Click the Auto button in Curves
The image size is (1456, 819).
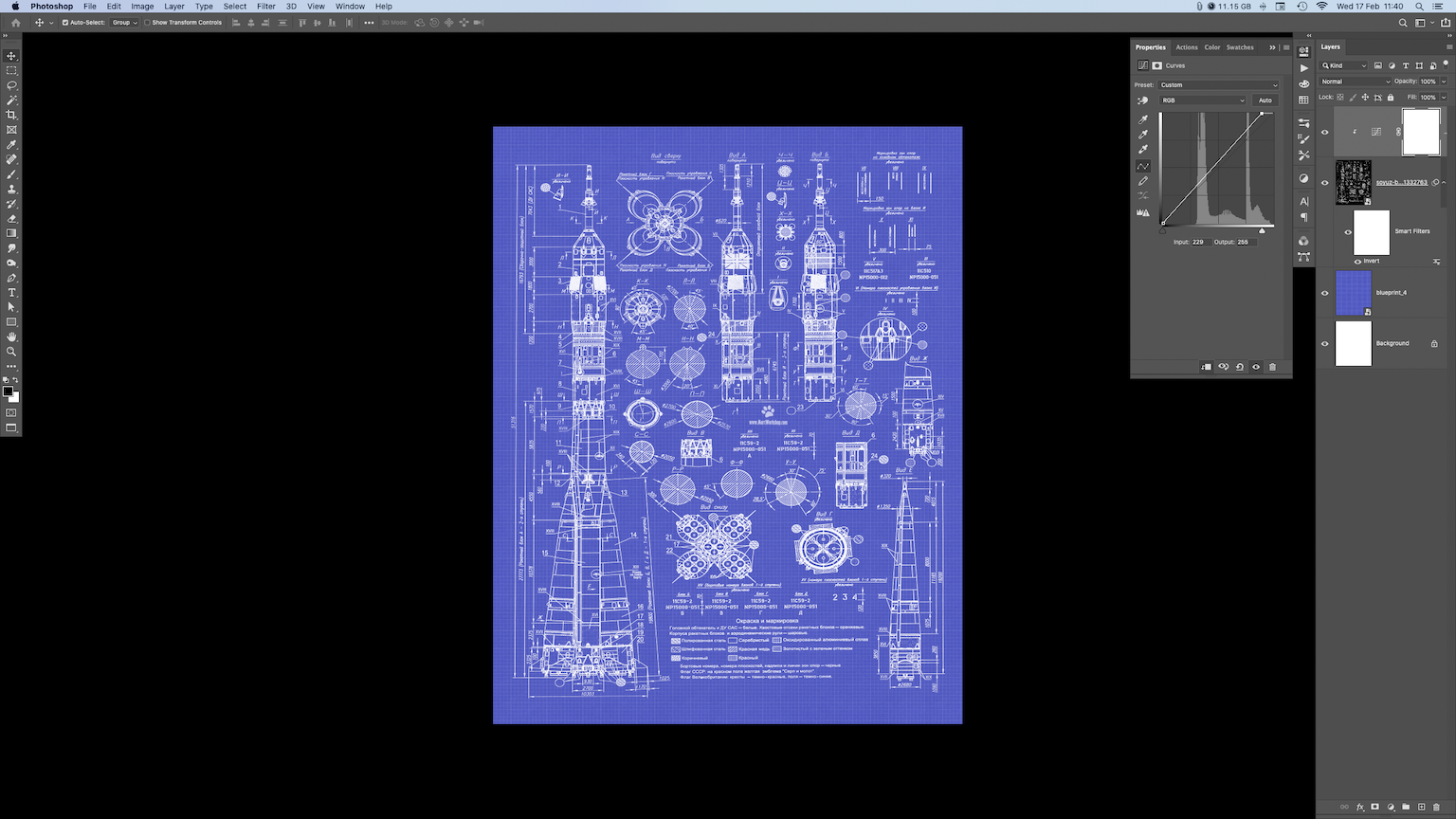[x=1265, y=100]
